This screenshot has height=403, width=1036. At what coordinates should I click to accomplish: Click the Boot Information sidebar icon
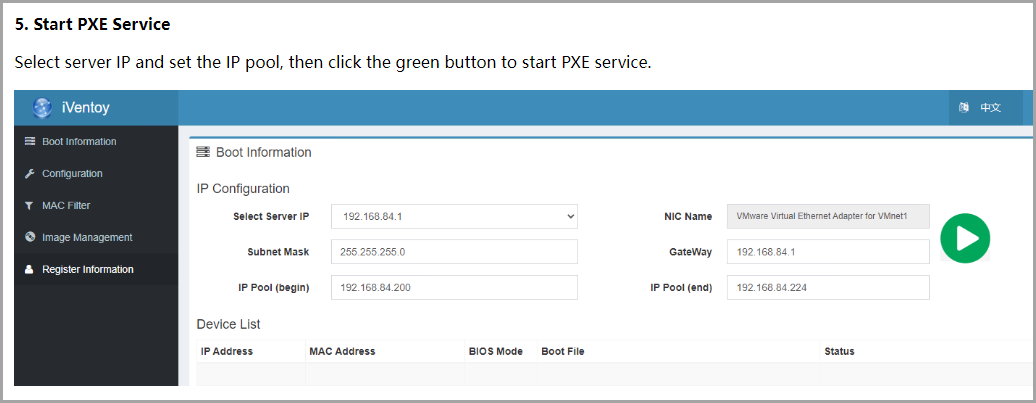tap(30, 141)
